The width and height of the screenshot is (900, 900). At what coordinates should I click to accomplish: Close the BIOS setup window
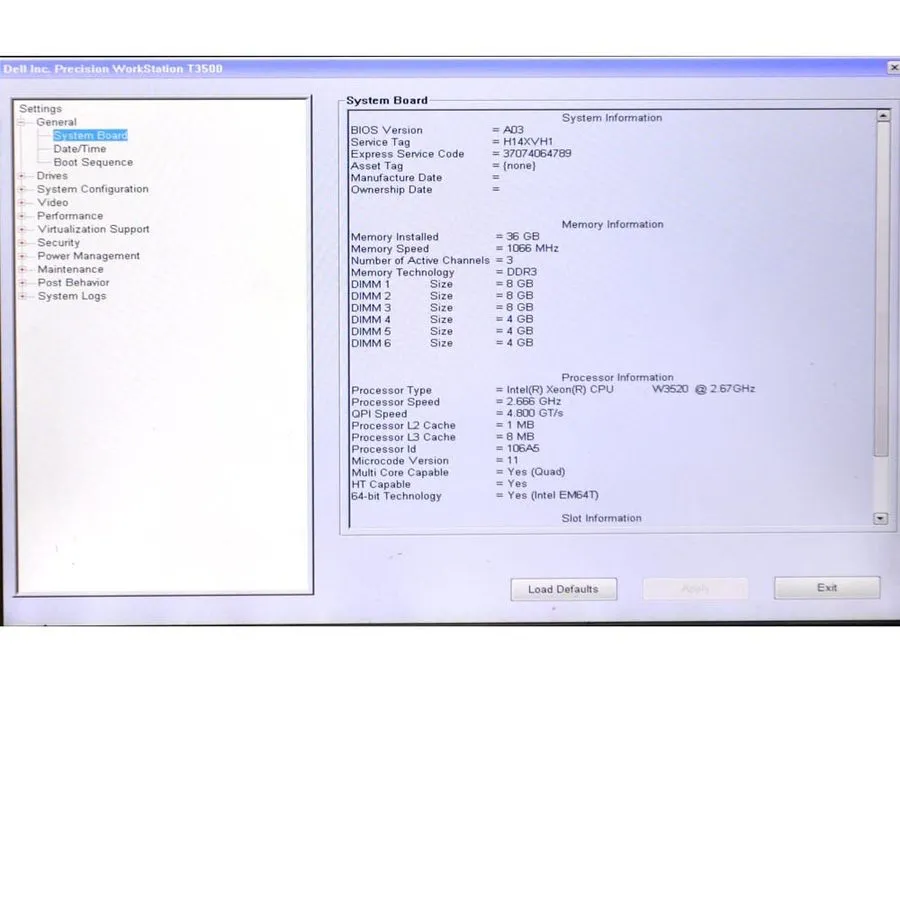tap(894, 68)
